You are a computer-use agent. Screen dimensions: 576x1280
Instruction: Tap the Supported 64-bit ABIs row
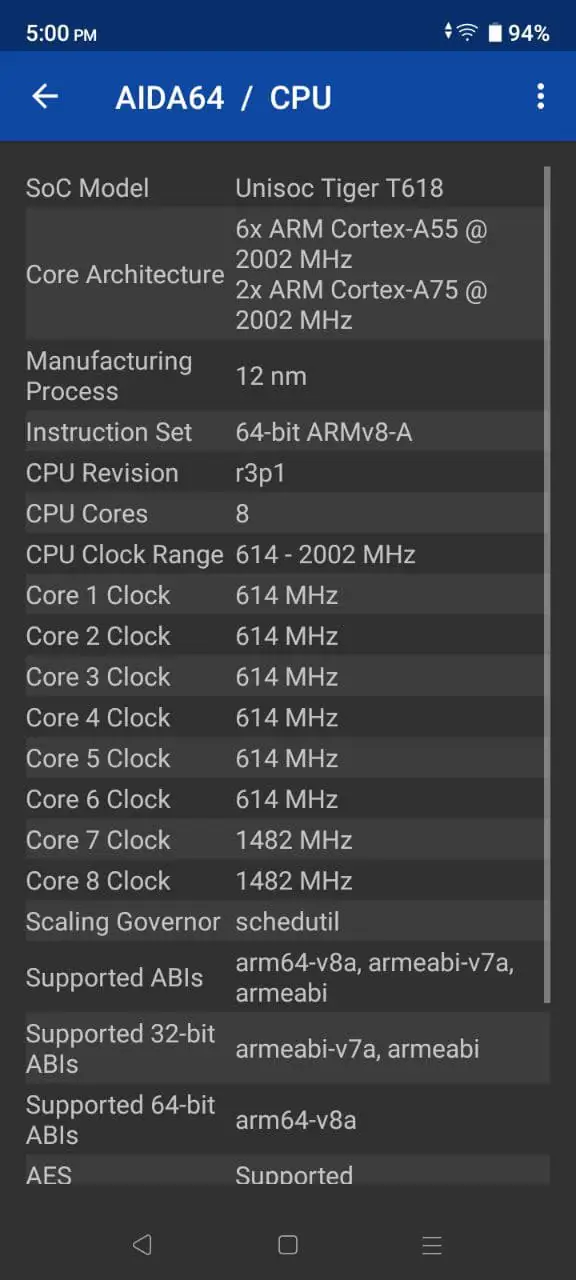click(286, 1120)
